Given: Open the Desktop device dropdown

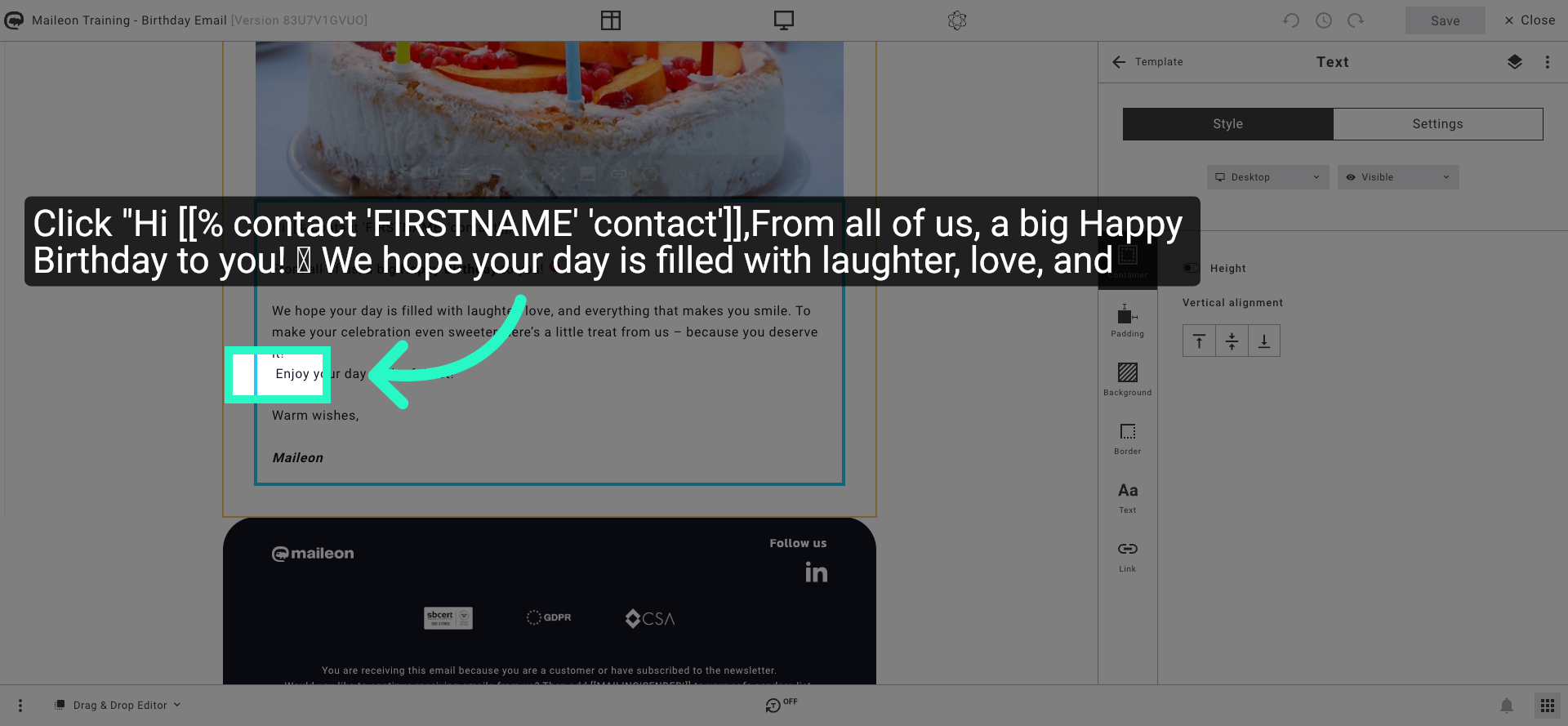Looking at the screenshot, I should (1268, 177).
